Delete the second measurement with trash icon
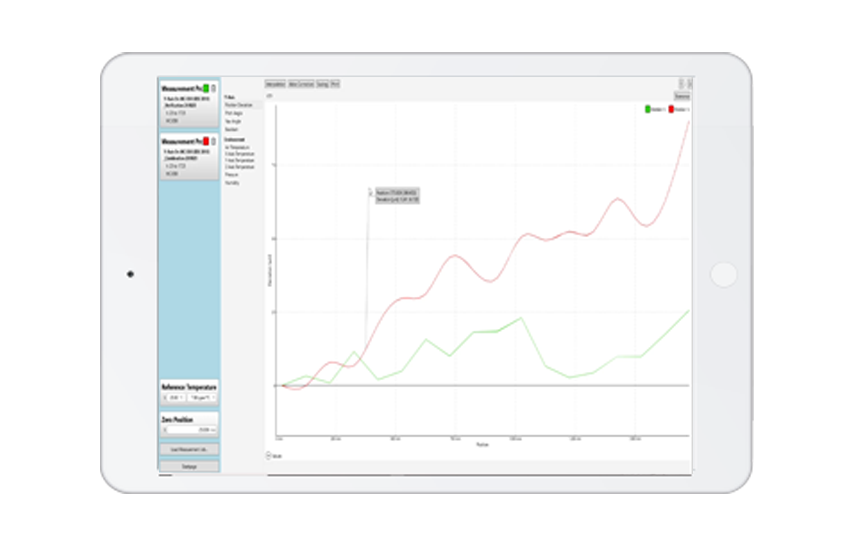Viewport: 850px width, 550px height. (213, 142)
